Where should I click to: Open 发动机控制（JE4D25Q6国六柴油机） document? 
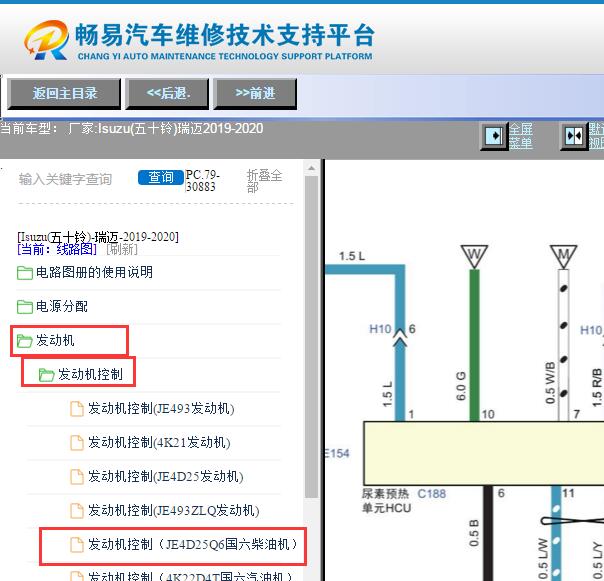193,544
